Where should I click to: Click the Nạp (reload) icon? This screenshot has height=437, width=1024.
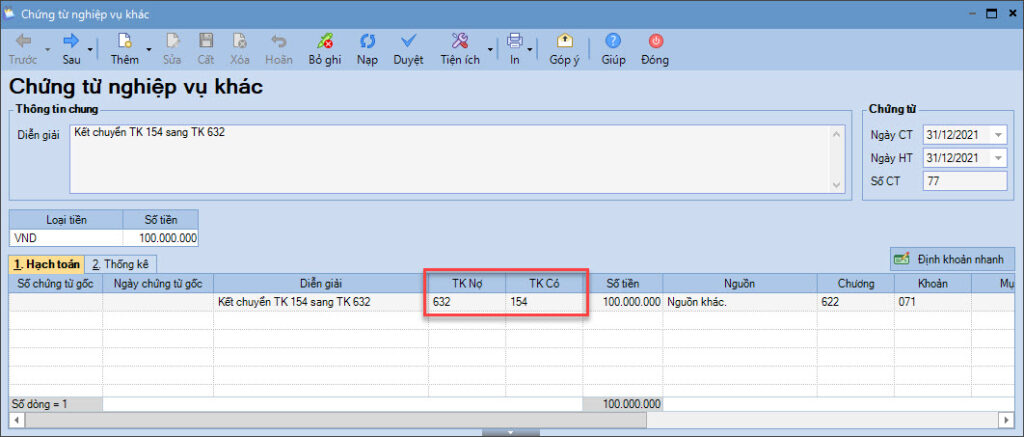367,42
